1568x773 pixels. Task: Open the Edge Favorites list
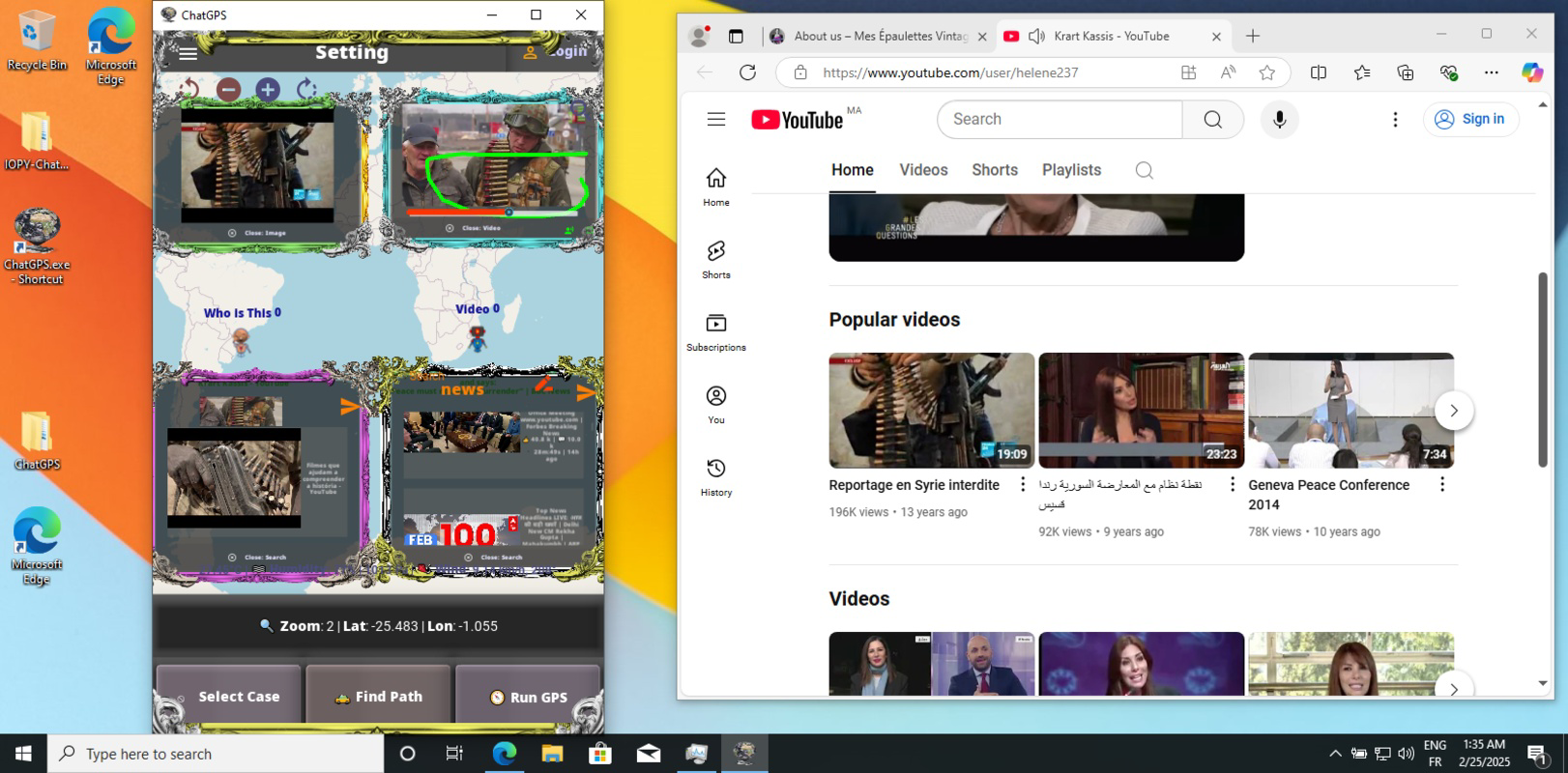pos(1362,72)
